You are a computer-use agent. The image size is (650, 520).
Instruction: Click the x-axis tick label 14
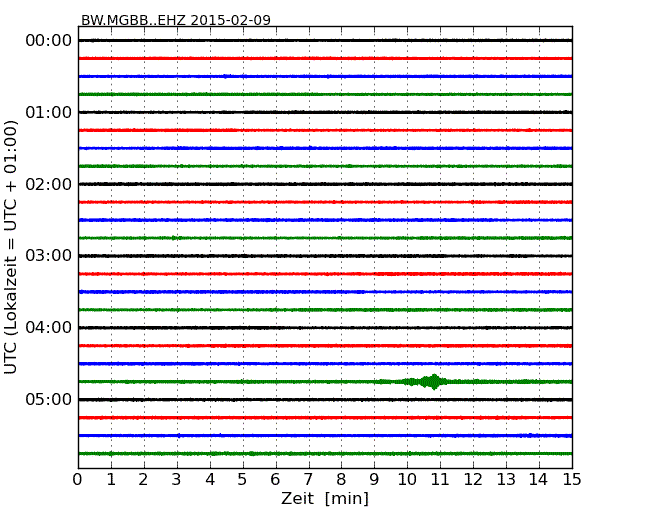[539, 480]
